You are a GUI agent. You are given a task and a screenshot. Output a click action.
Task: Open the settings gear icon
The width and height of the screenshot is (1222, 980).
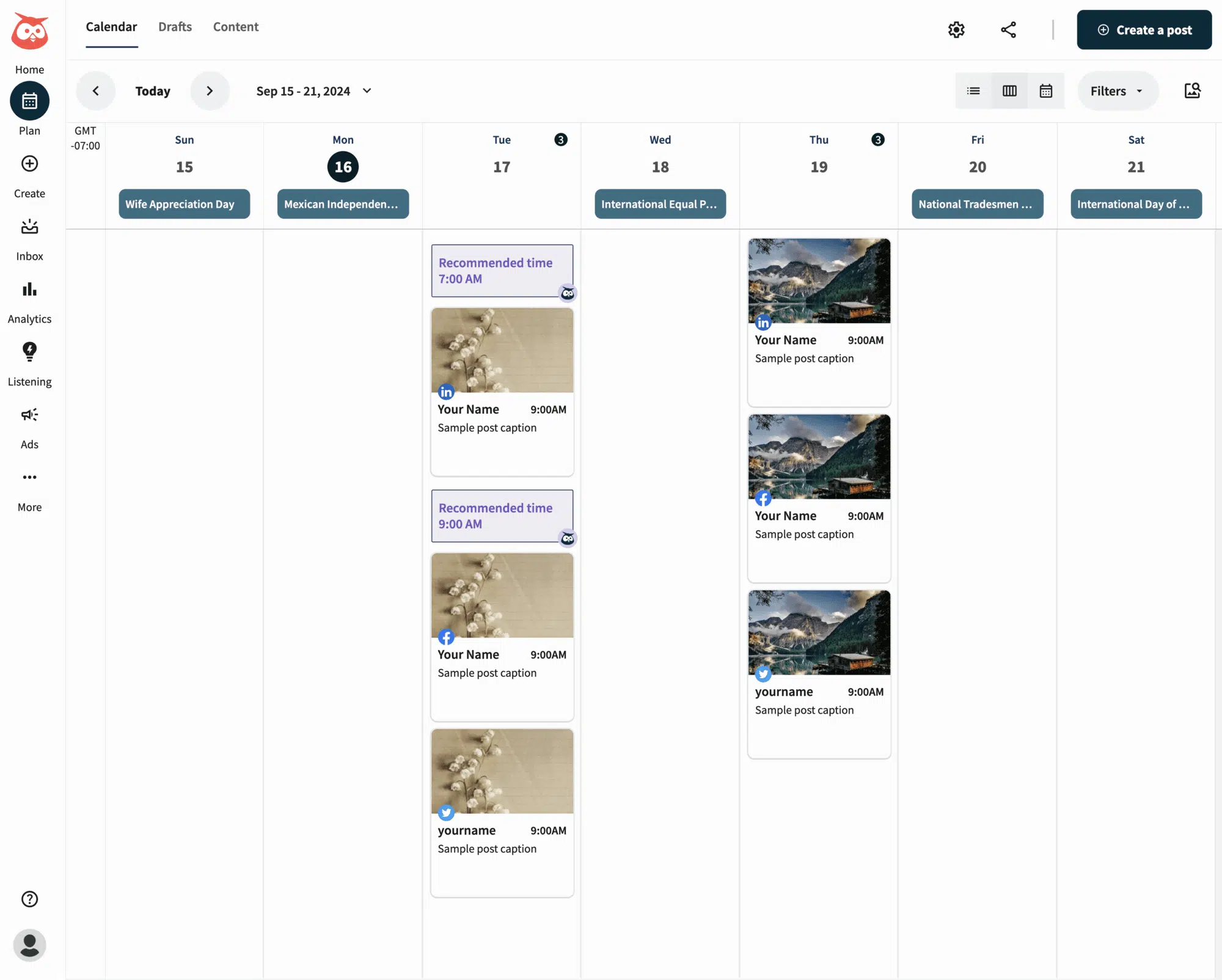pos(956,30)
